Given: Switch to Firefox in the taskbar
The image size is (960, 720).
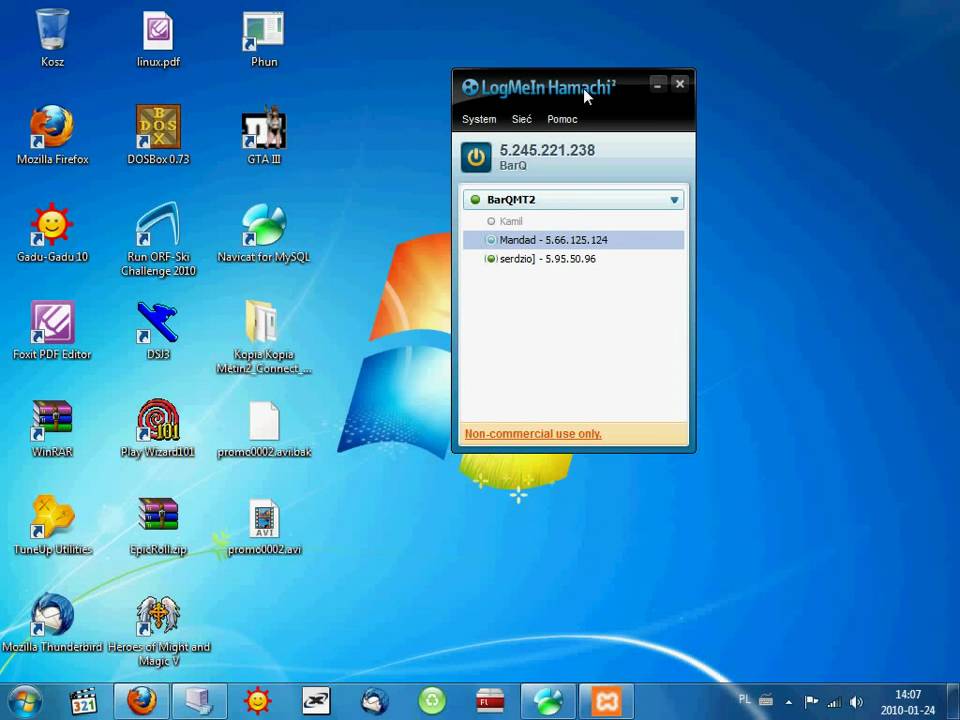Looking at the screenshot, I should coord(141,701).
